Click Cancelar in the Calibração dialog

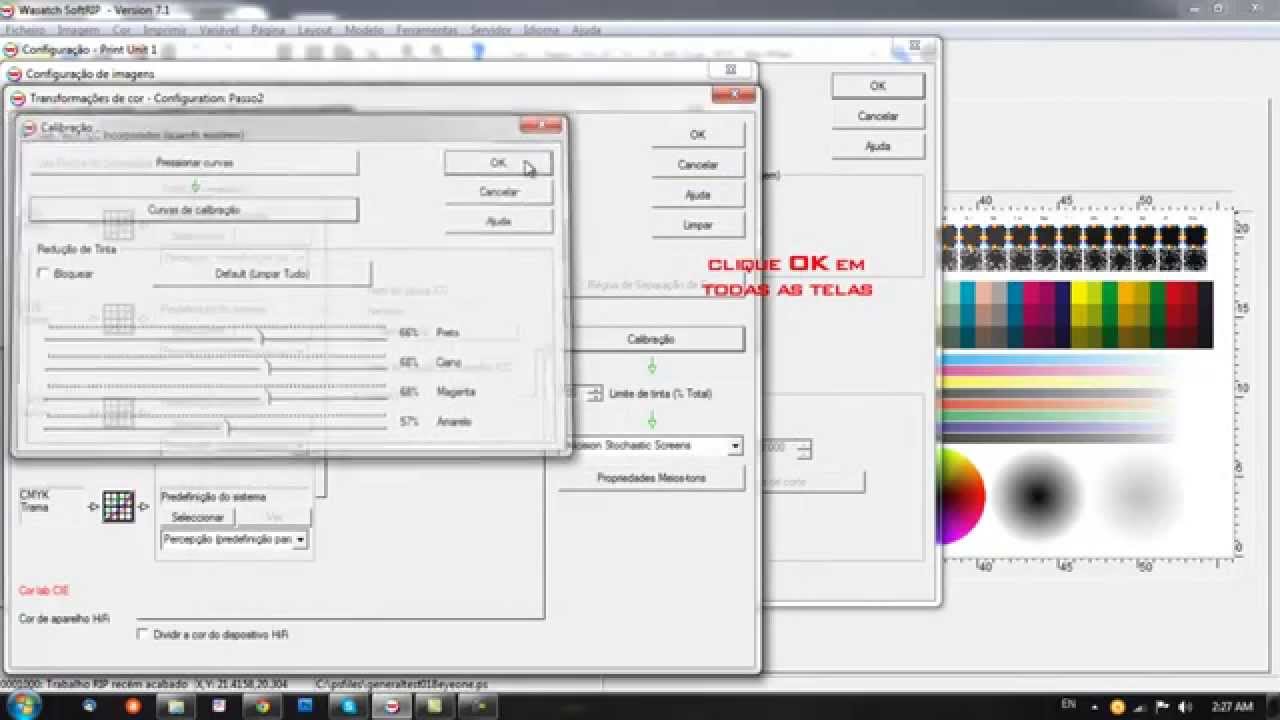click(498, 192)
